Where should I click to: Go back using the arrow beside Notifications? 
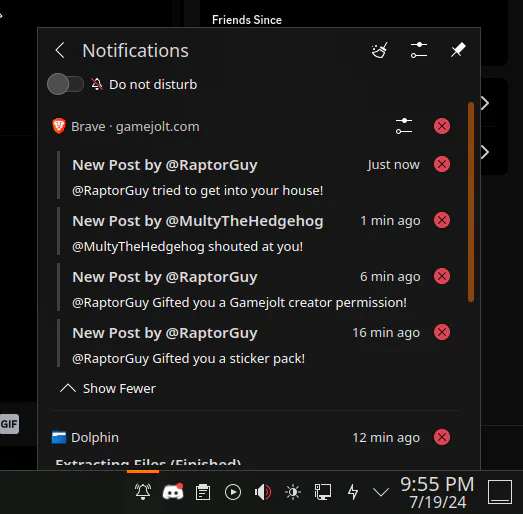coord(60,50)
